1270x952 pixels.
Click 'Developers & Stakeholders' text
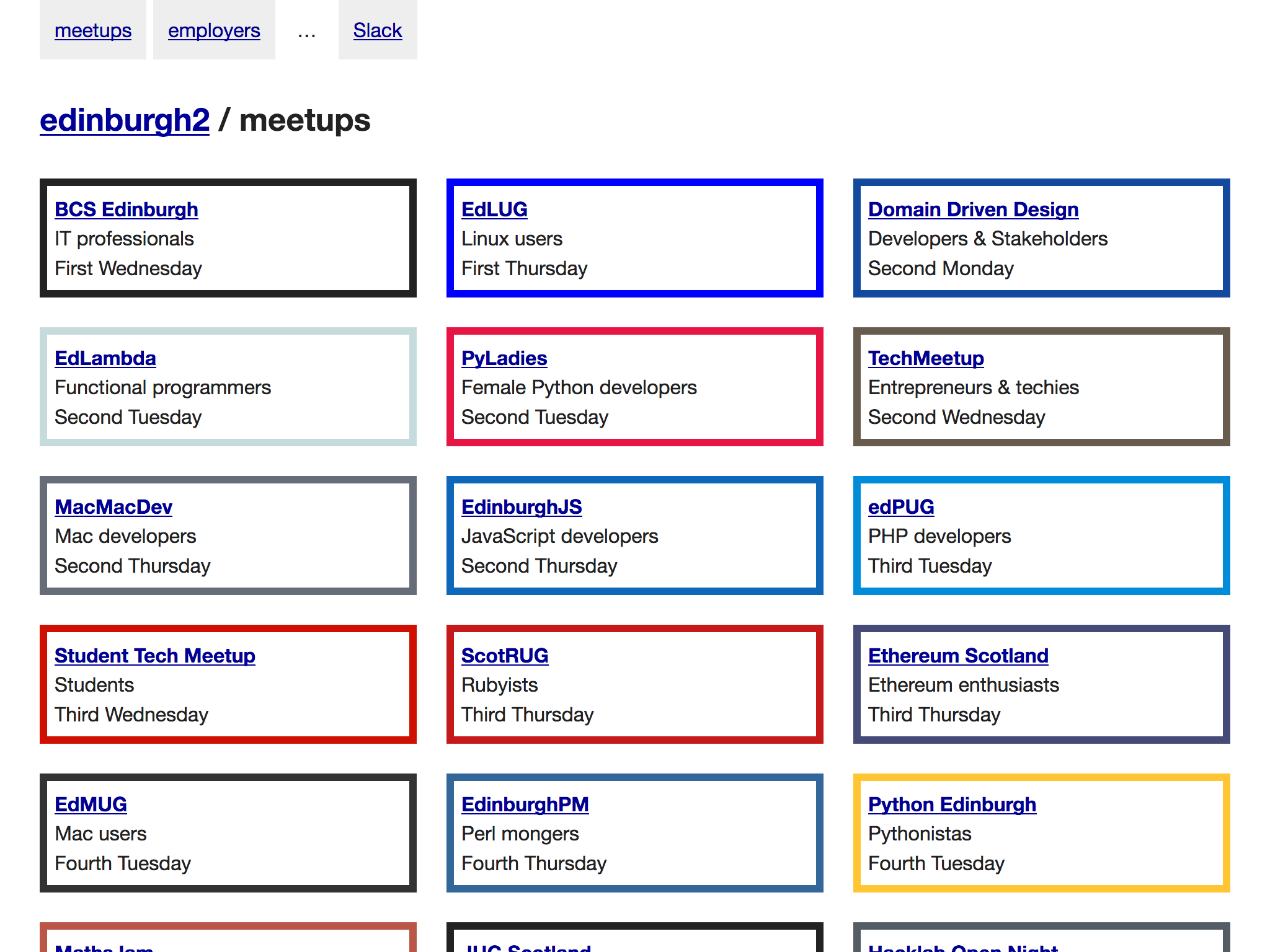[x=988, y=239]
